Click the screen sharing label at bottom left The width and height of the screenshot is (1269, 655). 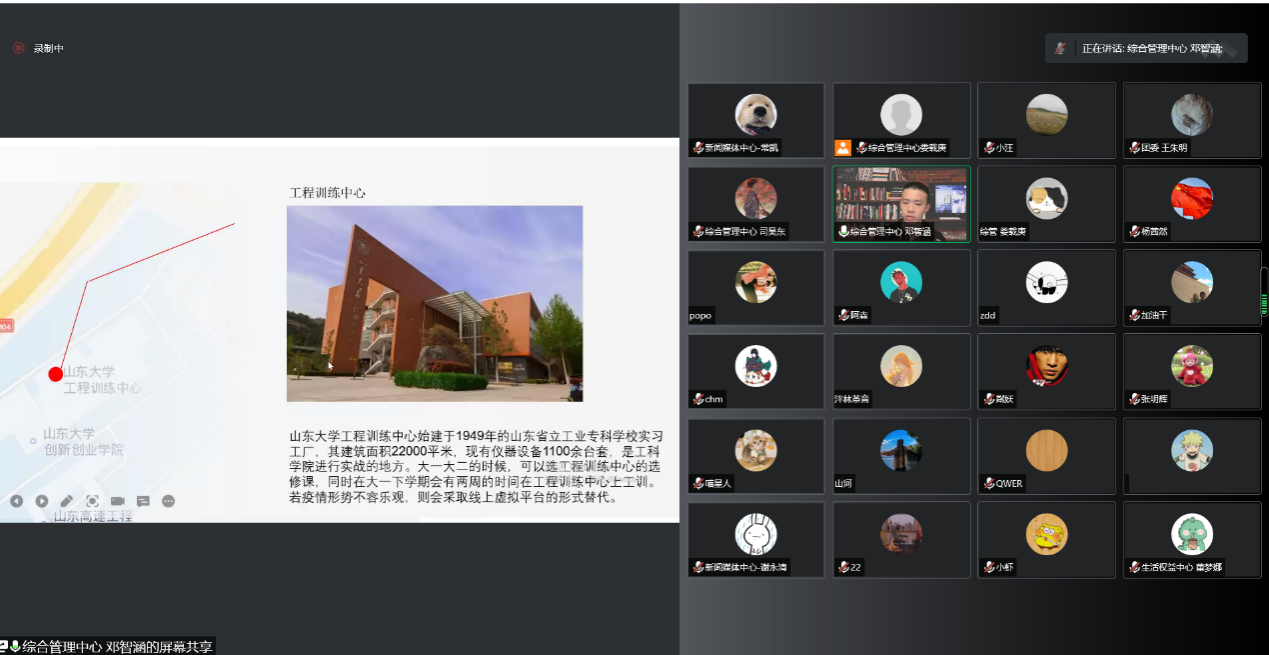pyautogui.click(x=108, y=646)
